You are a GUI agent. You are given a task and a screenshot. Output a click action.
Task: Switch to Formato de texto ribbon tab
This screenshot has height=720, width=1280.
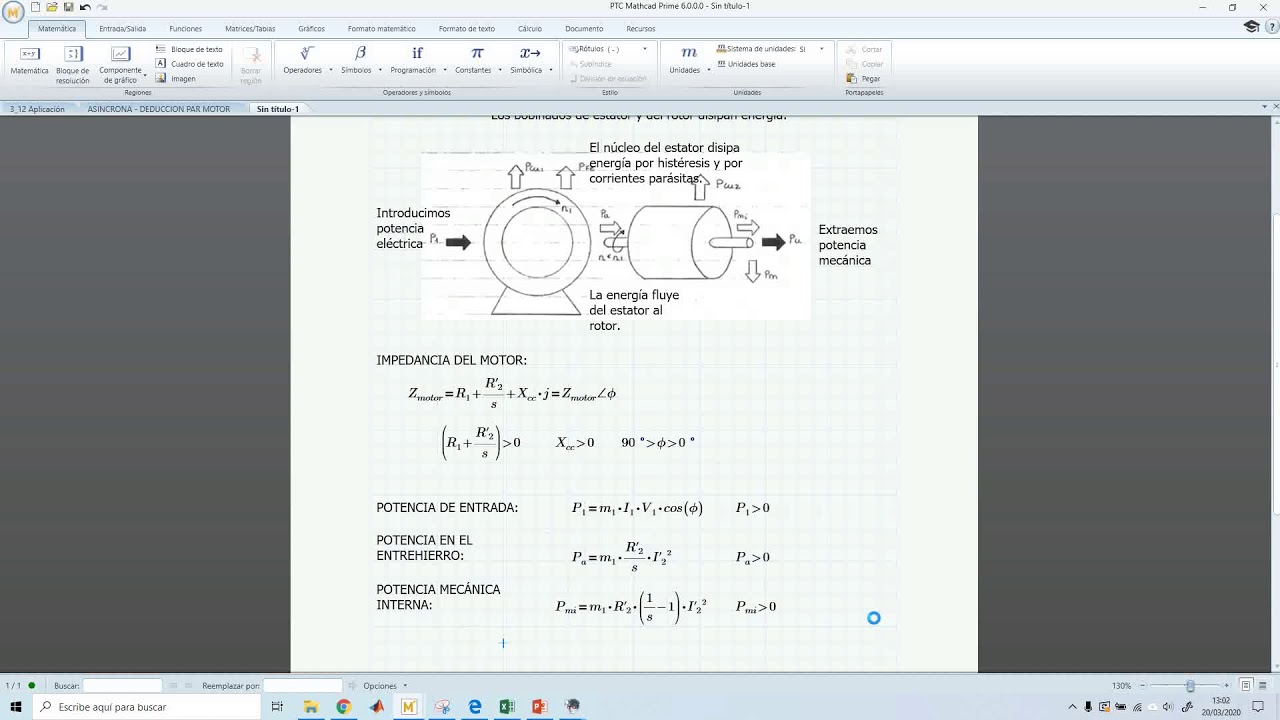click(x=467, y=29)
